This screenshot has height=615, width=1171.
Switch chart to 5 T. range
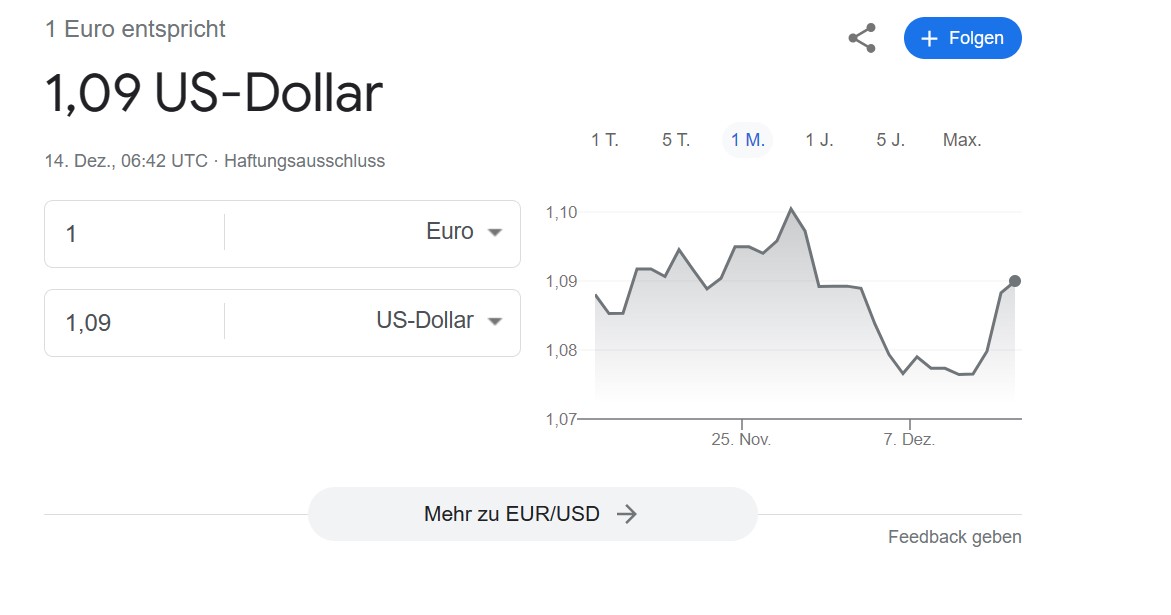click(676, 140)
